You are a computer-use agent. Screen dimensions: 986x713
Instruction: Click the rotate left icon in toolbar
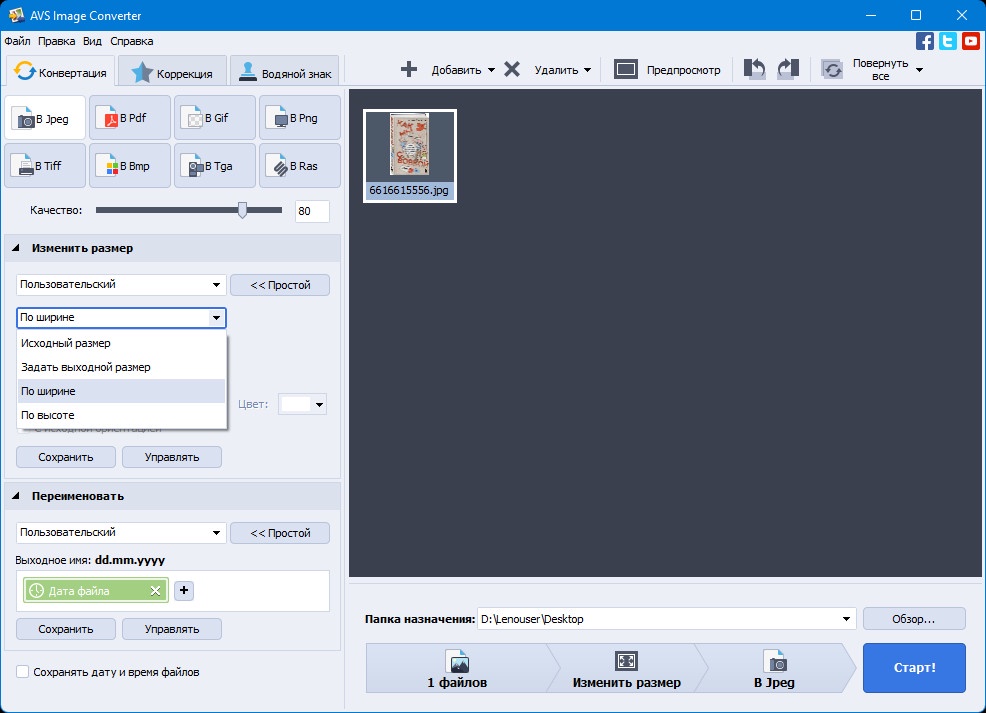pos(754,69)
